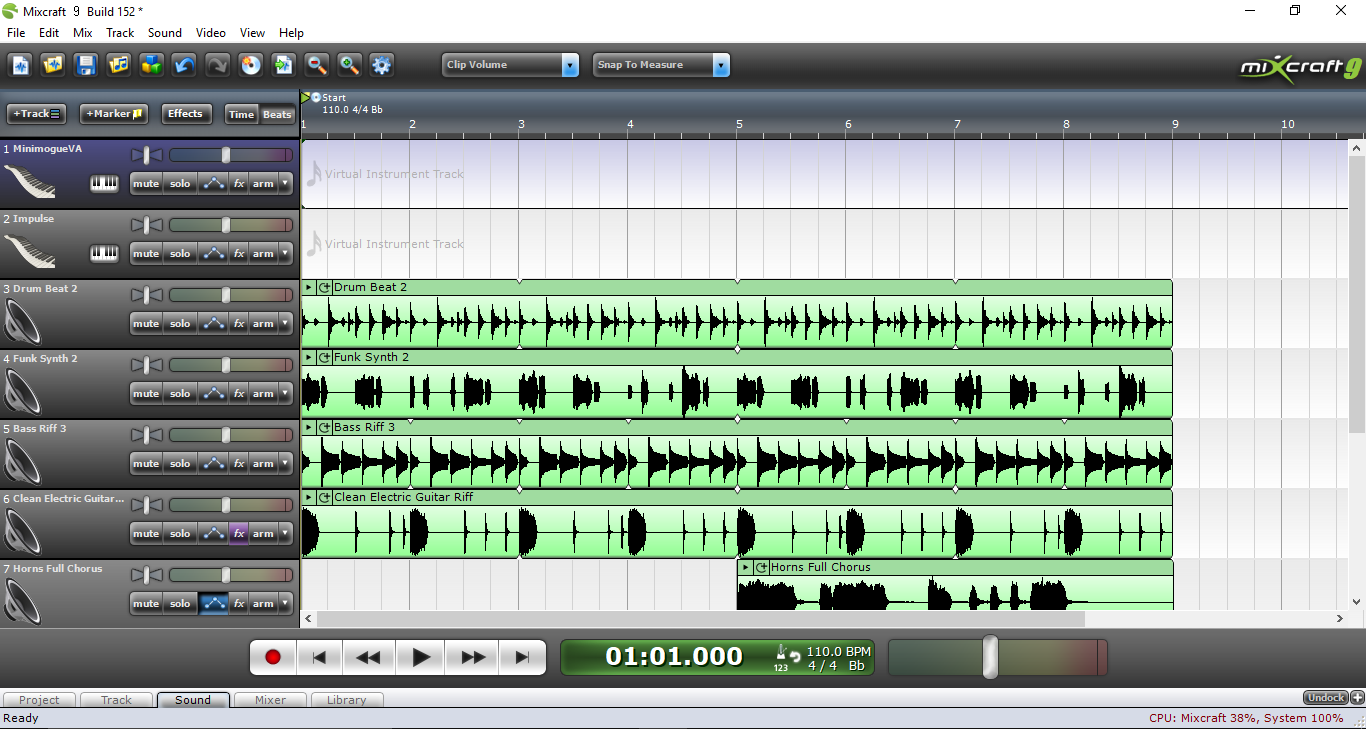Click the Open Project folder icon
Screen dimensions: 1366x729
(x=53, y=65)
